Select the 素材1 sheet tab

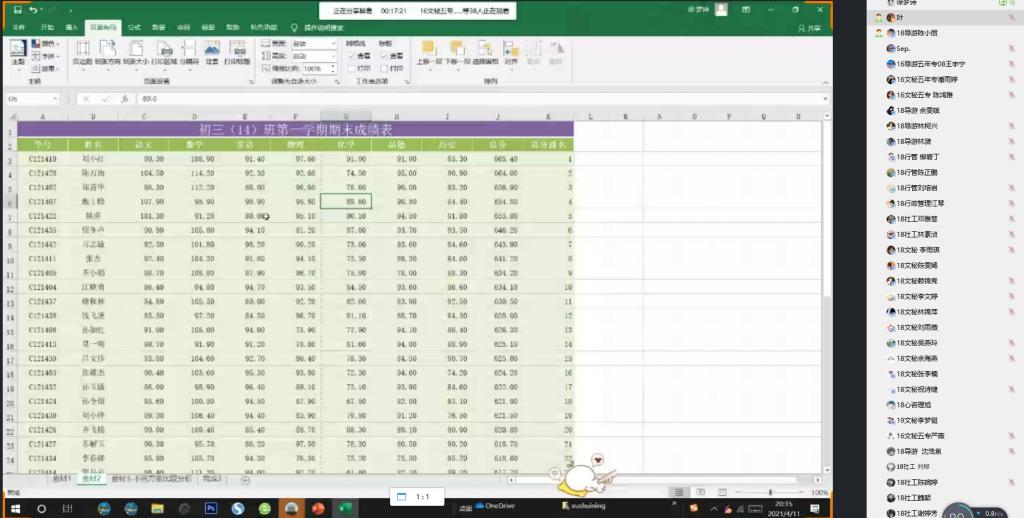click(x=62, y=480)
